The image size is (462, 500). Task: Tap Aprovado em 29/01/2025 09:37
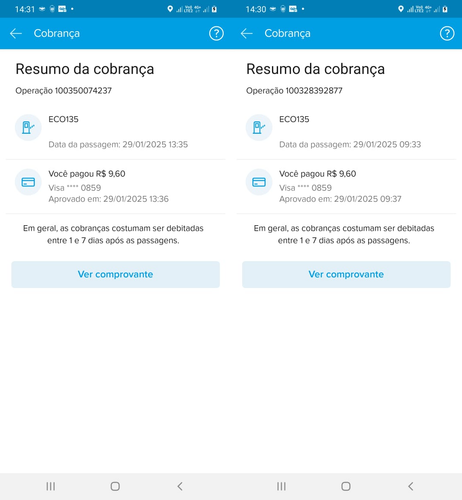point(340,199)
